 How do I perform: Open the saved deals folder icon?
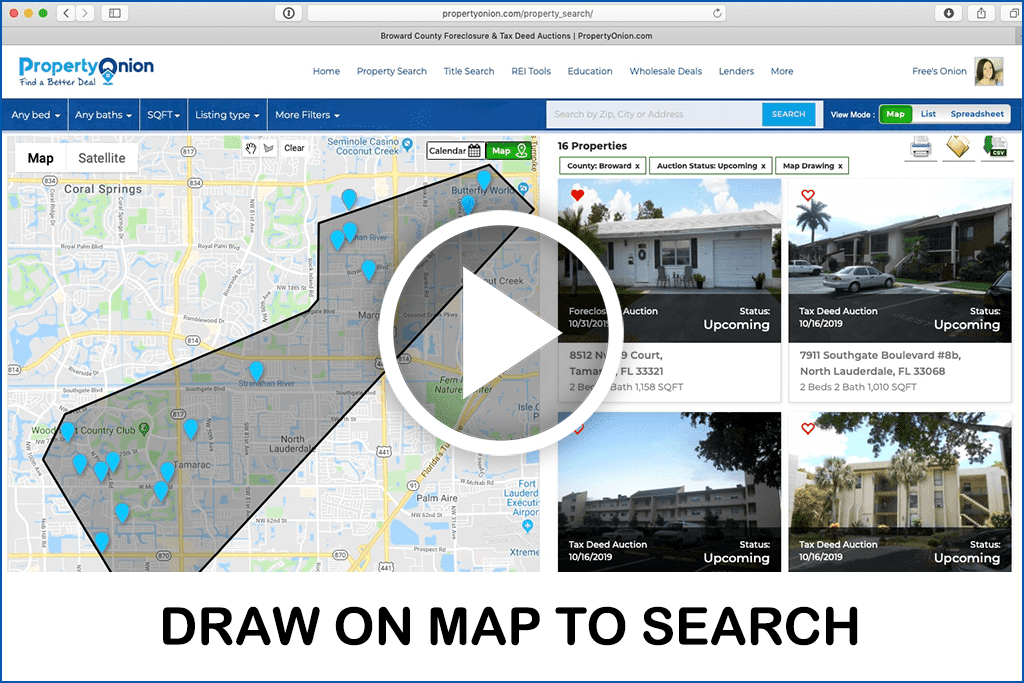tap(957, 147)
